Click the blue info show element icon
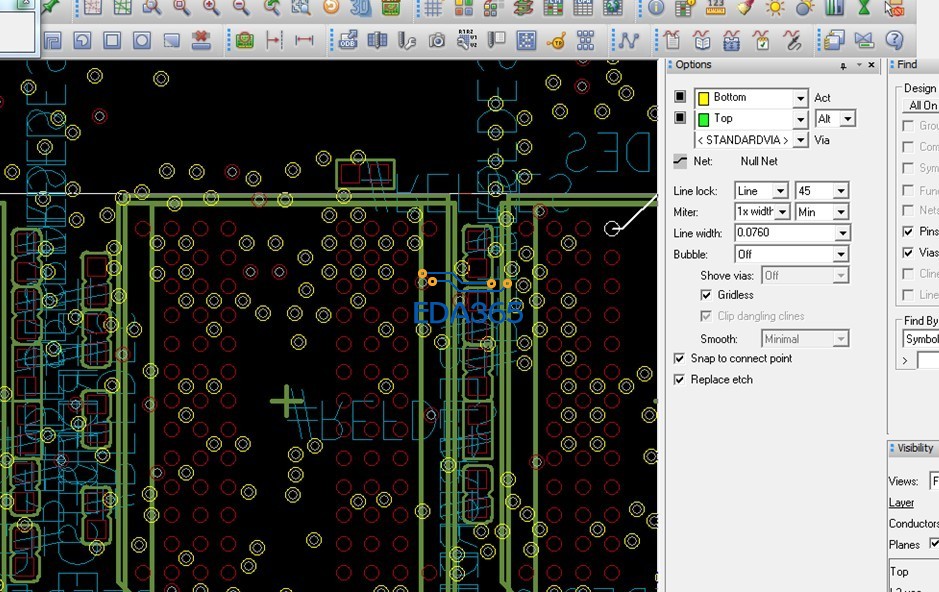This screenshot has height=592, width=939. pyautogui.click(x=656, y=8)
